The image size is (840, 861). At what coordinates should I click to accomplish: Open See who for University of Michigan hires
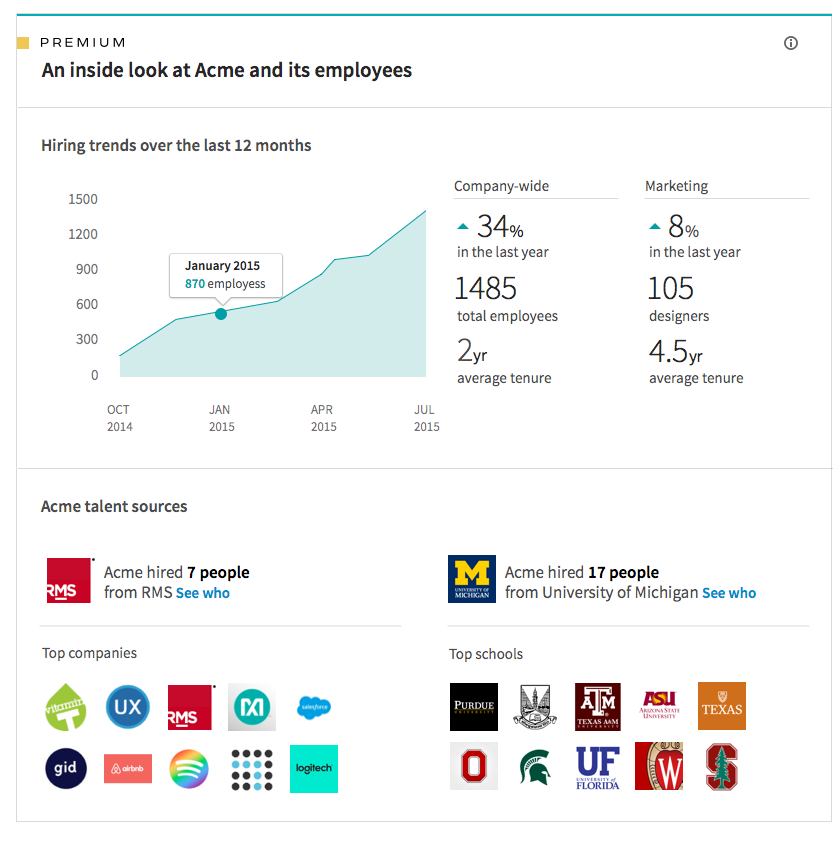click(729, 593)
